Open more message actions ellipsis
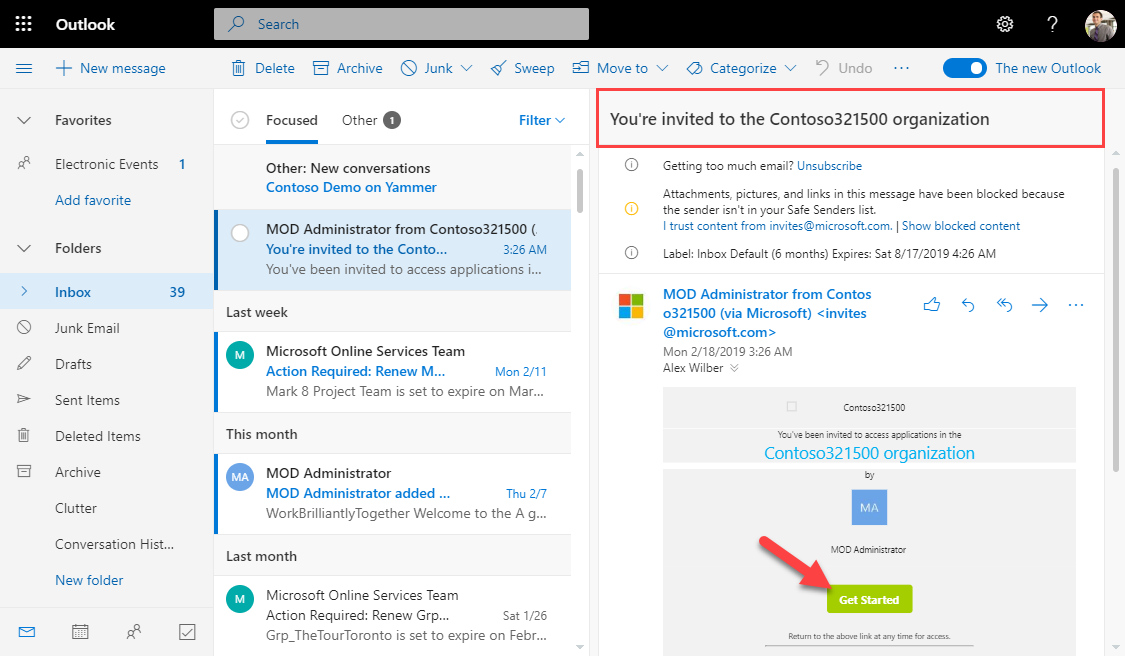This screenshot has width=1125, height=656. 1075,305
